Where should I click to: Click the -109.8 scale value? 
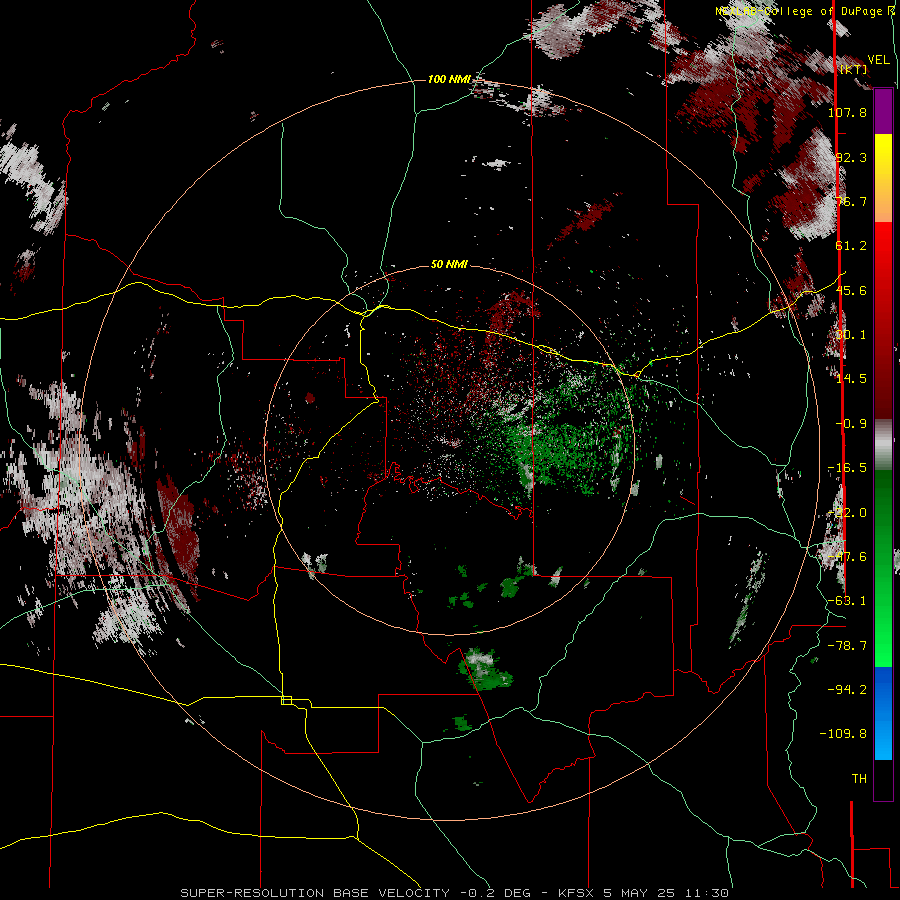844,734
